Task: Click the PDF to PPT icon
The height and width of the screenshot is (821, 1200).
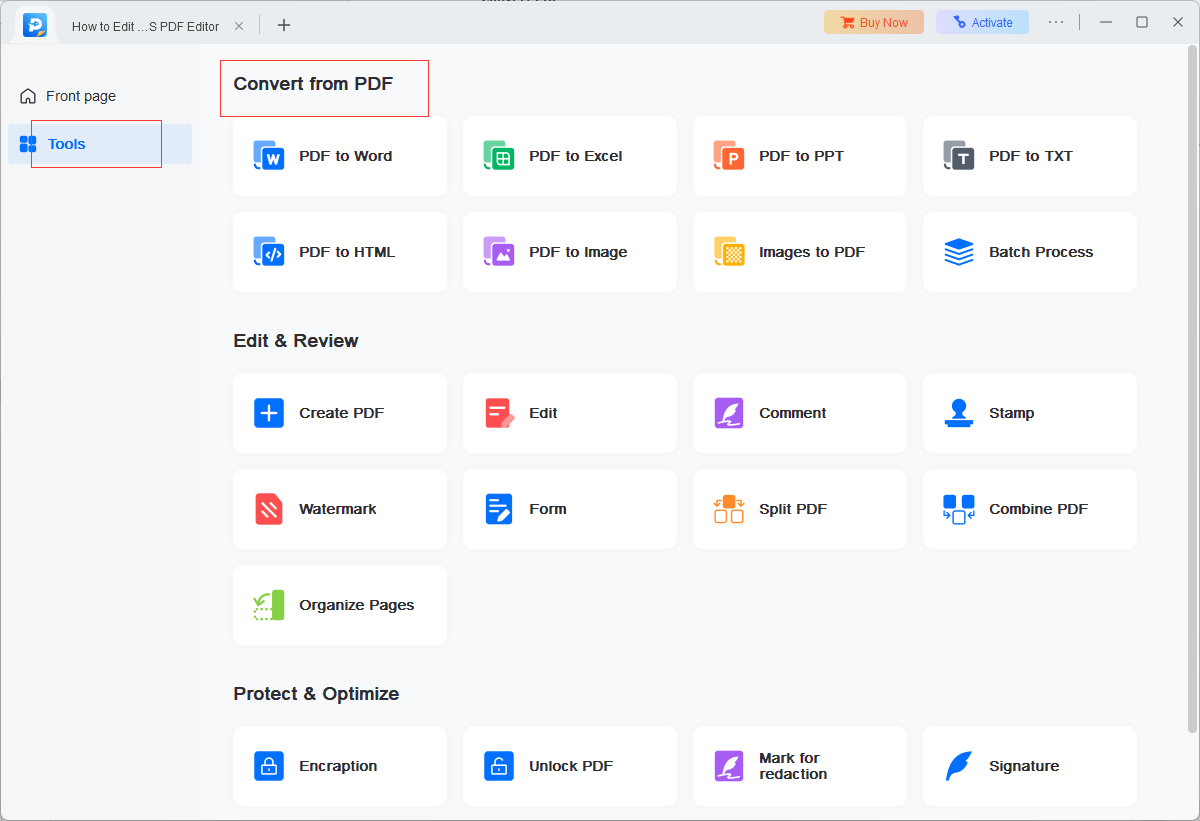Action: [x=729, y=156]
